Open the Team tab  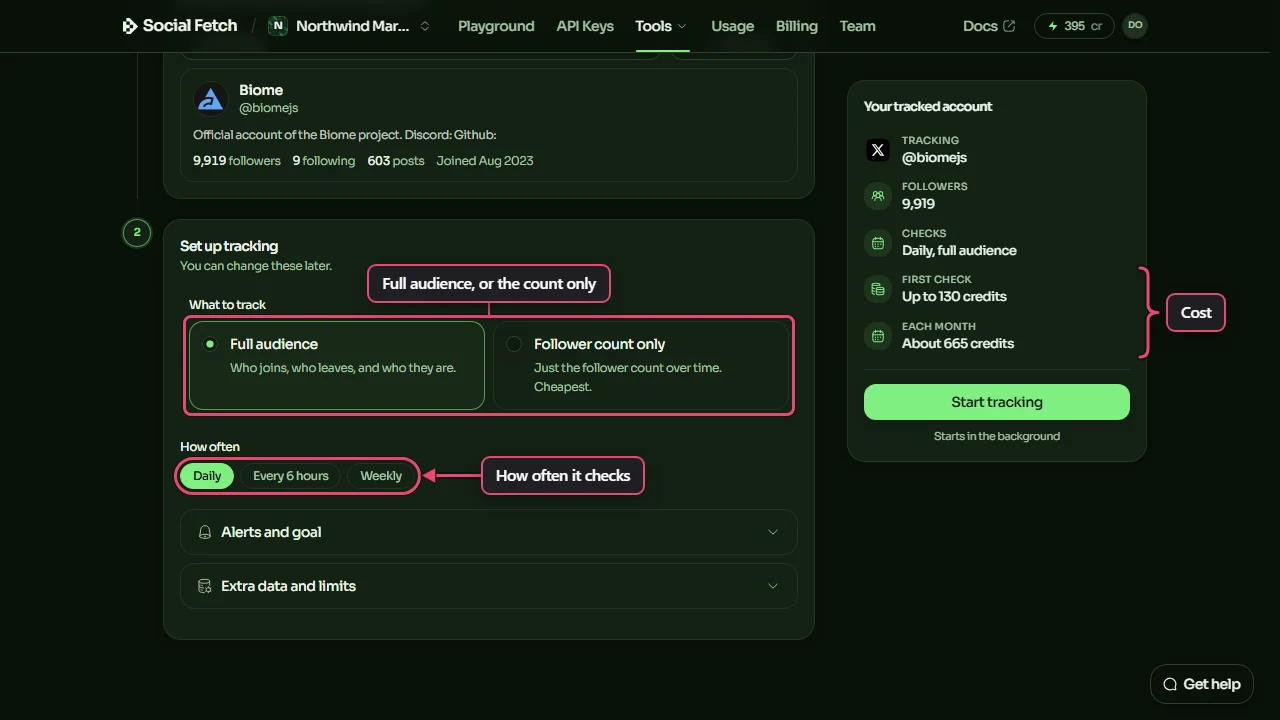pos(858,26)
